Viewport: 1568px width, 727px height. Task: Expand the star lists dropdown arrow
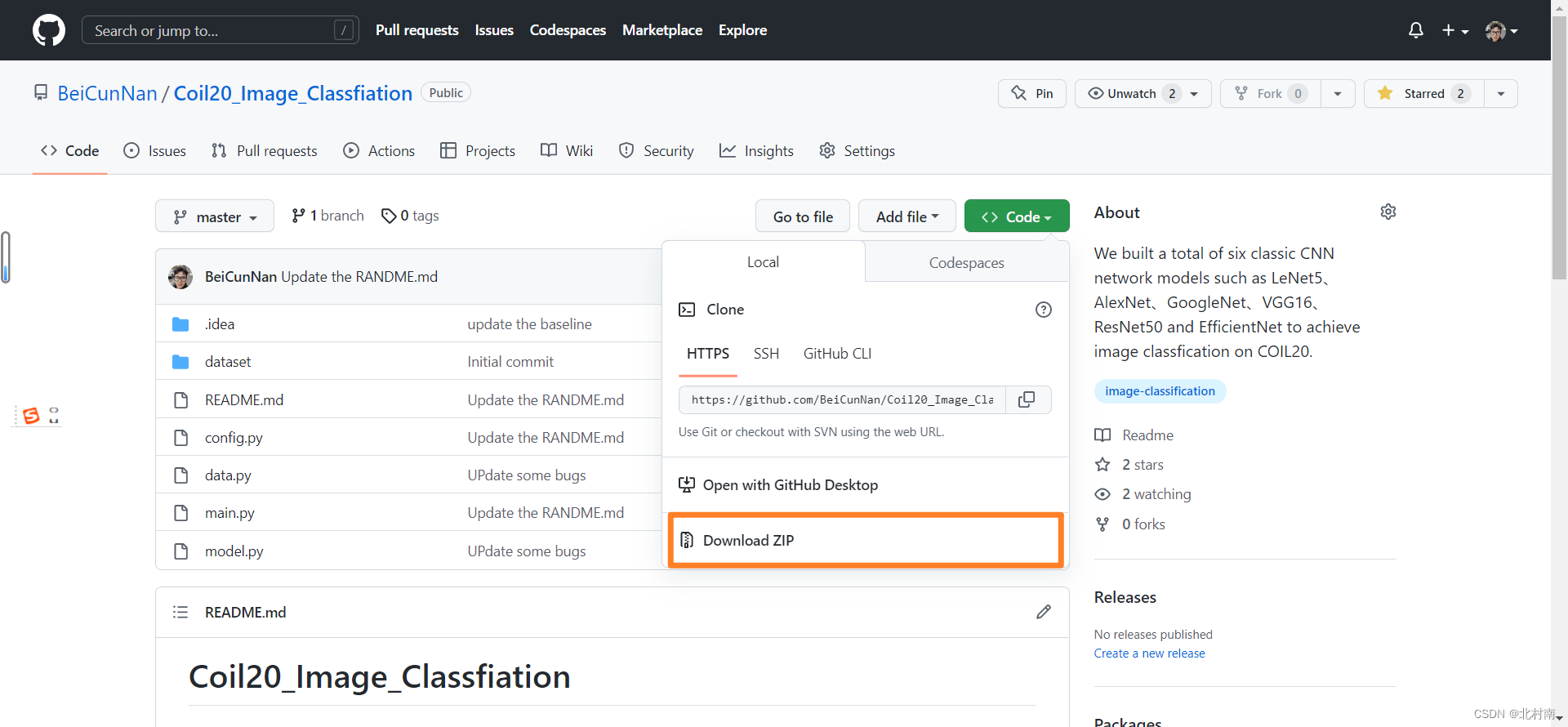[x=1501, y=93]
